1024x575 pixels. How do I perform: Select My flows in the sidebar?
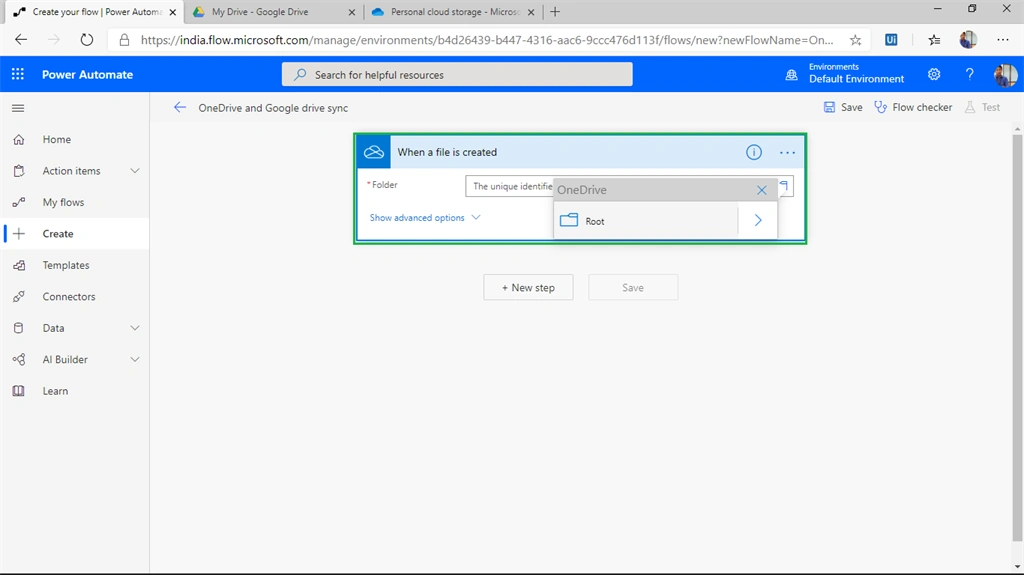(74, 202)
